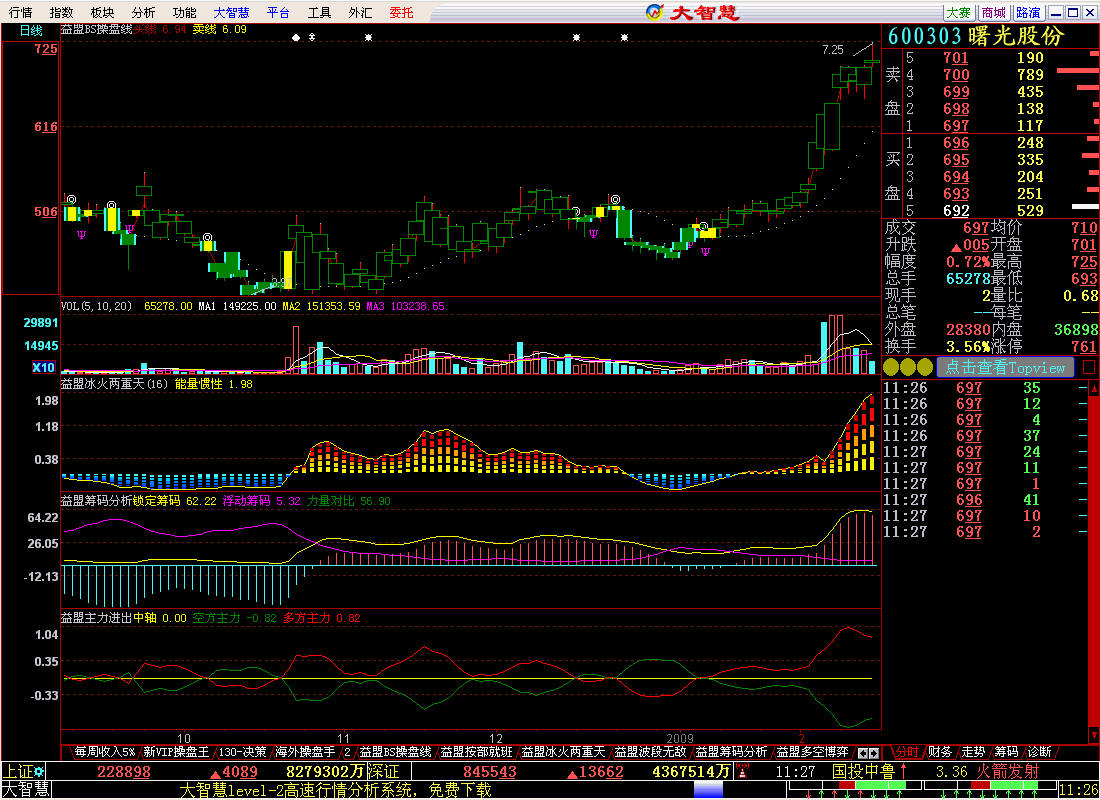Click the 益盟冰火两重天(16) indicator title
The image size is (1100, 800).
pyautogui.click(x=114, y=384)
